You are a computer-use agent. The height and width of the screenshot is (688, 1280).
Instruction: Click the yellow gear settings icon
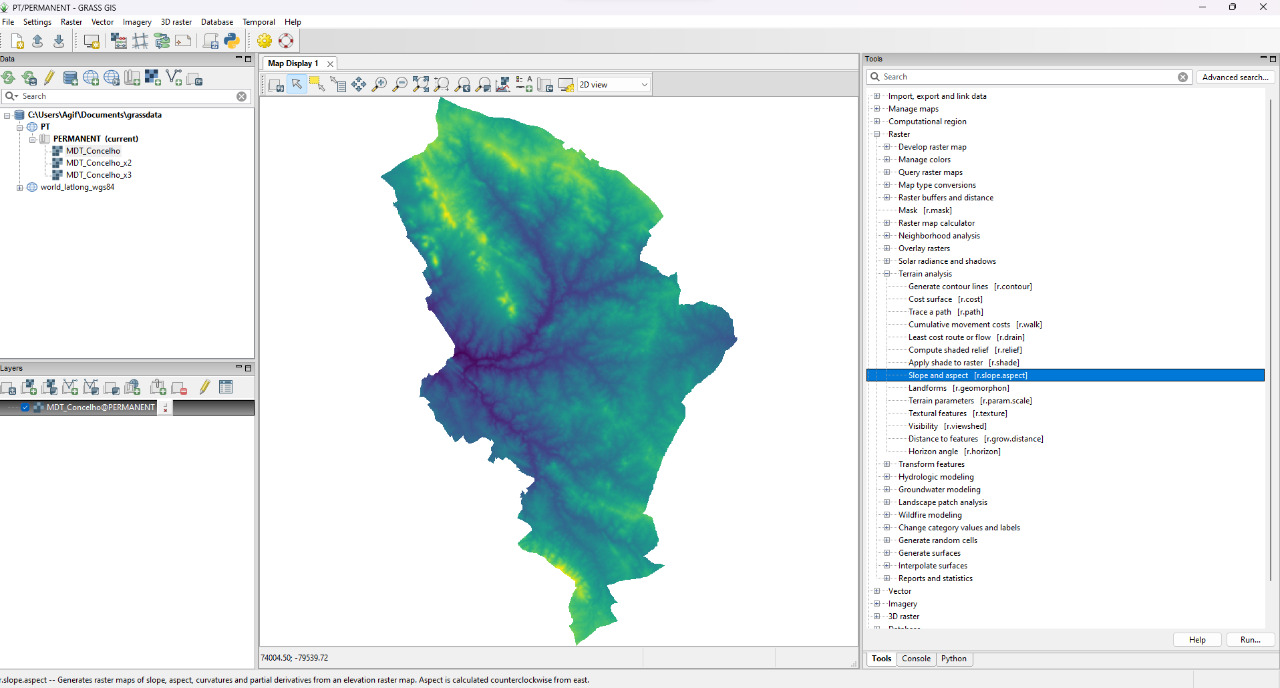pos(264,41)
